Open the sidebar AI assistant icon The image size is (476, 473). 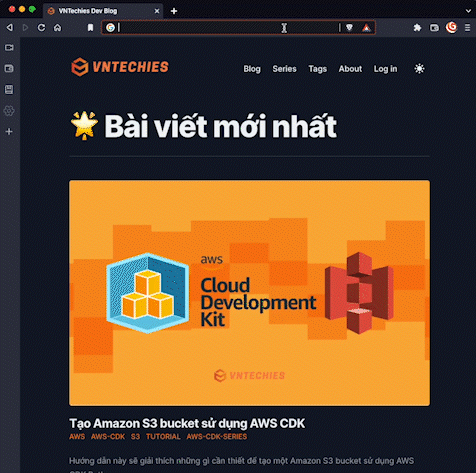click(x=9, y=111)
